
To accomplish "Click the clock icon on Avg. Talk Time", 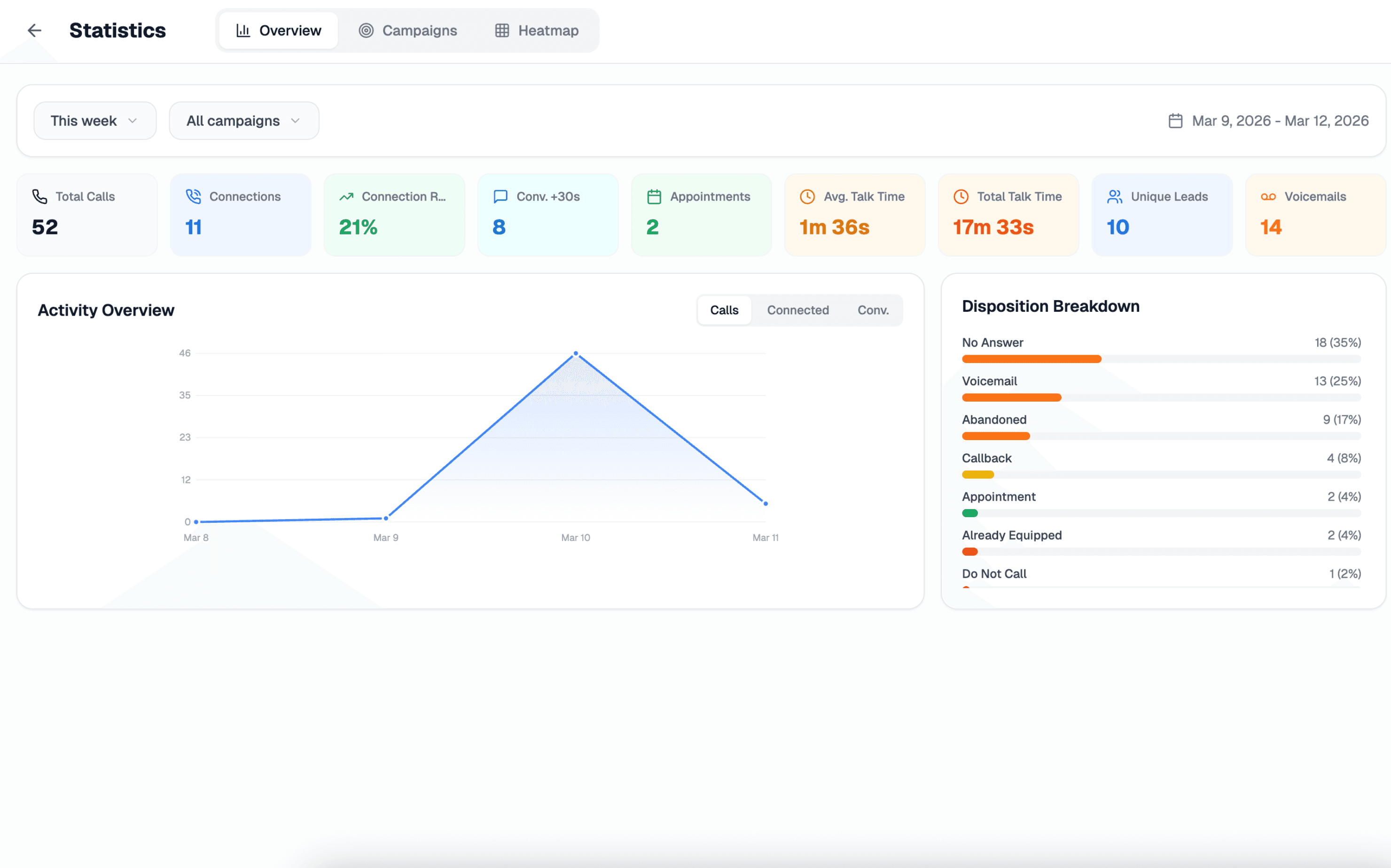I will (x=807, y=196).
